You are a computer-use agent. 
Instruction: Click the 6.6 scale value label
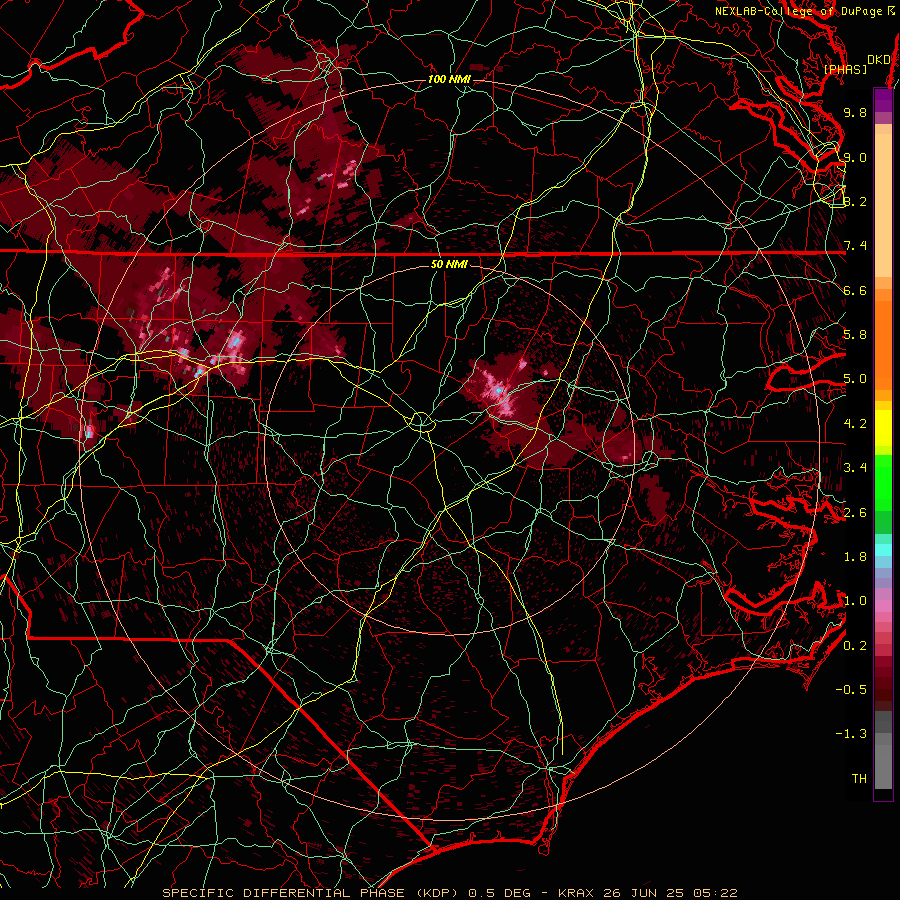pyautogui.click(x=855, y=290)
